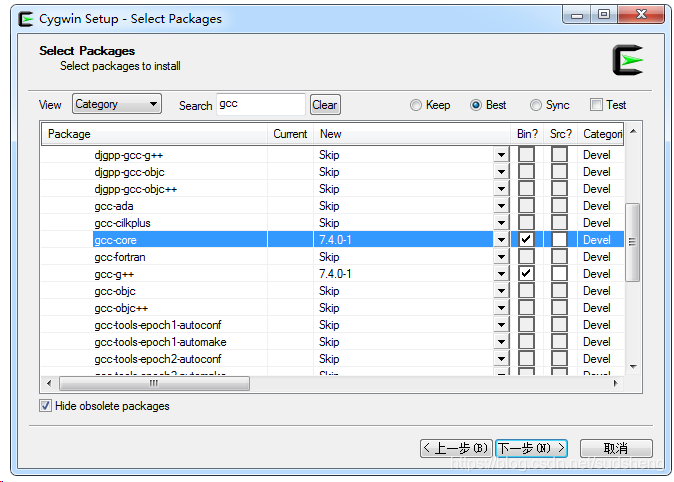
Task: Toggle the Src checkbox for djgpp-gcc-objc
Action: pyautogui.click(x=559, y=172)
